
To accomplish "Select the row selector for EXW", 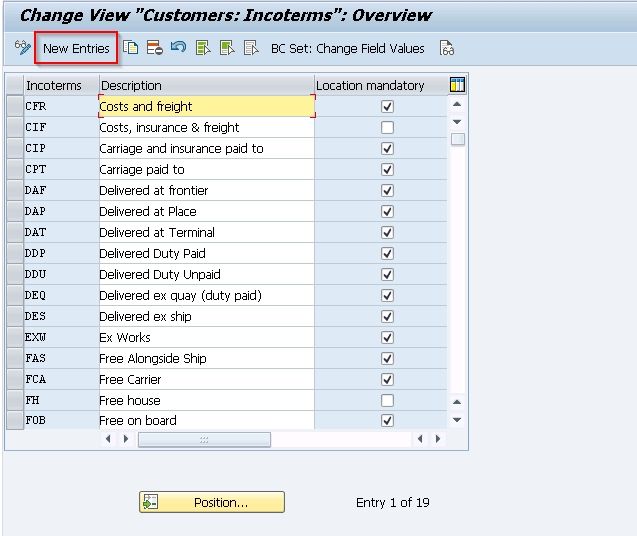I will pyautogui.click(x=15, y=337).
